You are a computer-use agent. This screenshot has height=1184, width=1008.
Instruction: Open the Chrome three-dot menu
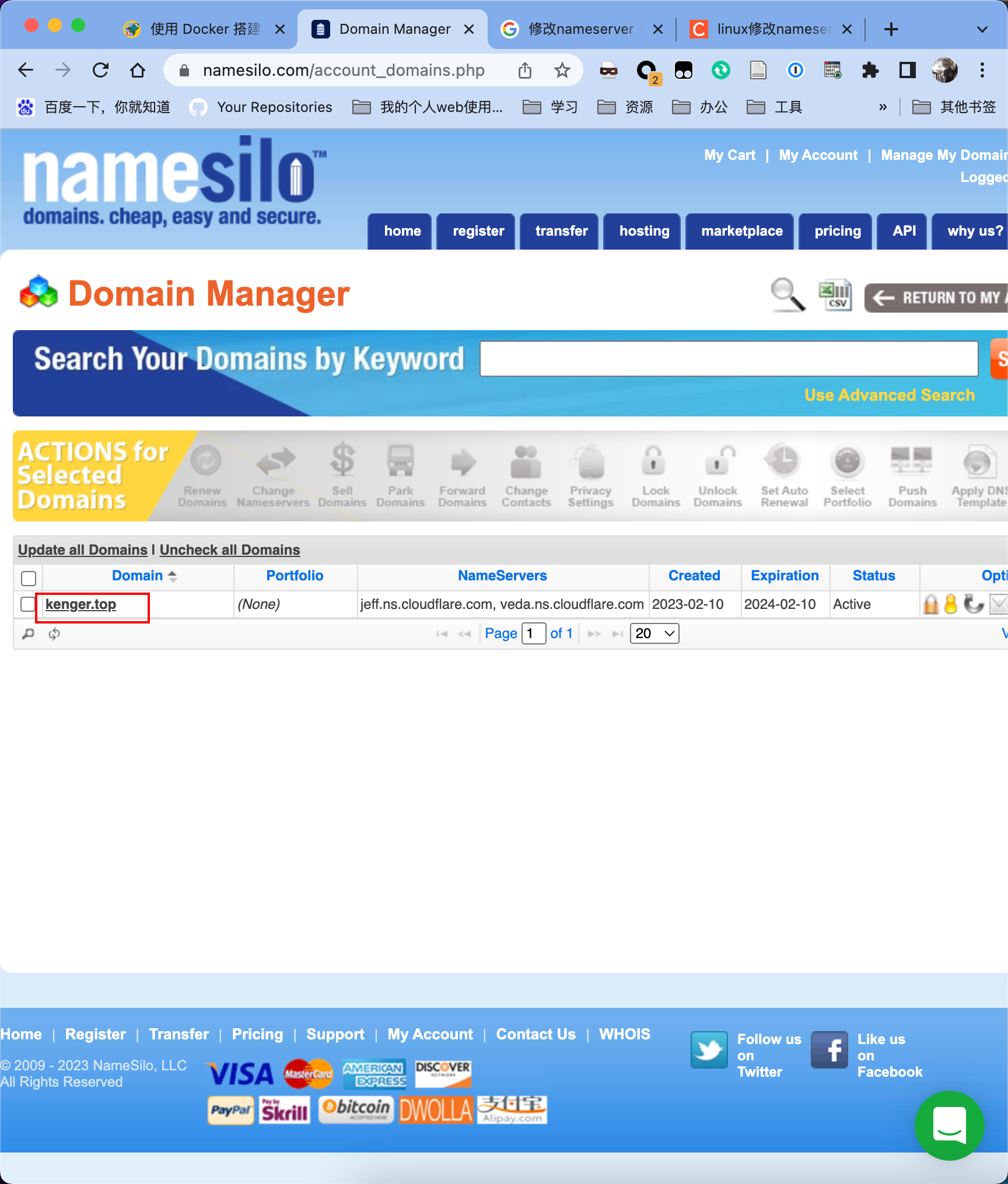pyautogui.click(x=982, y=70)
